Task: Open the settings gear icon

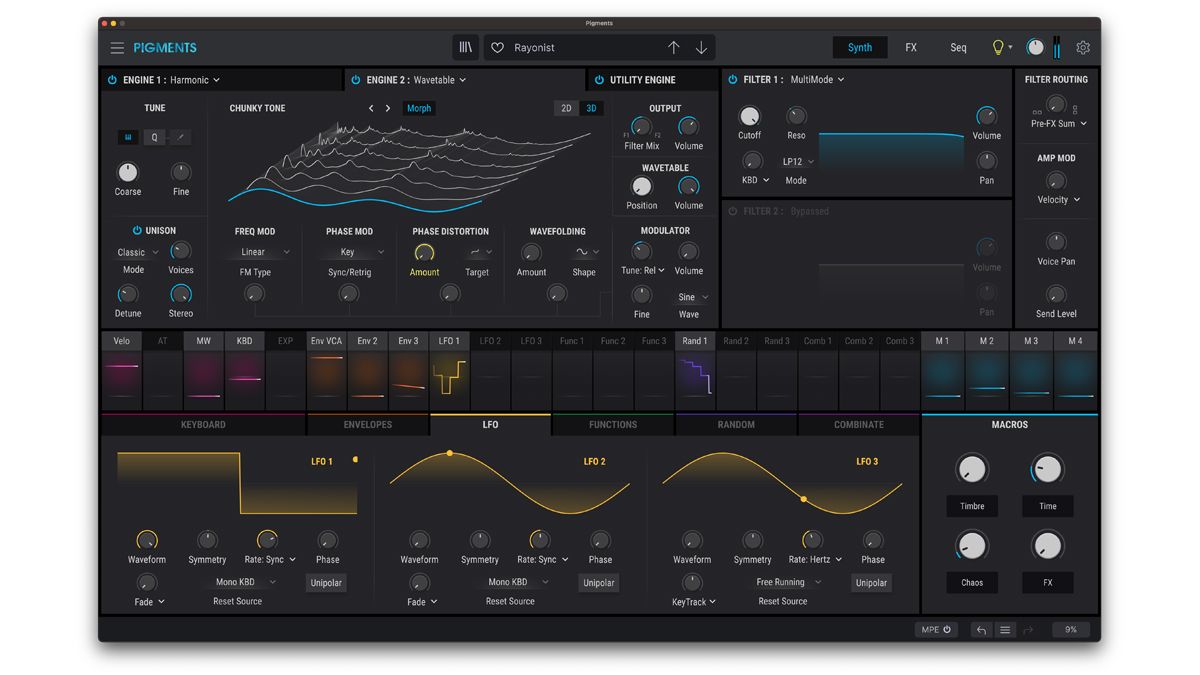Action: click(1083, 47)
